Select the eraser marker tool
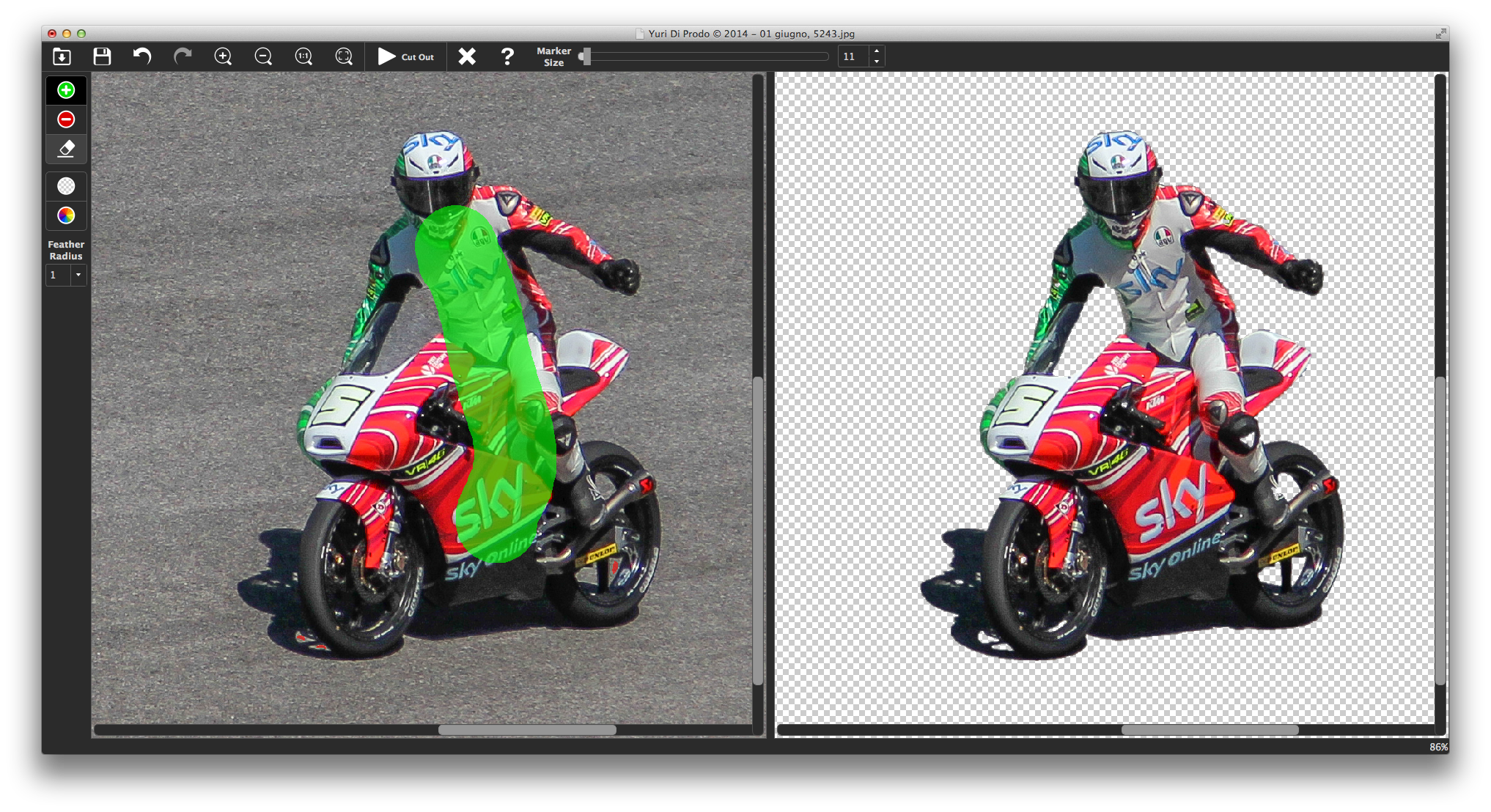 (x=66, y=149)
